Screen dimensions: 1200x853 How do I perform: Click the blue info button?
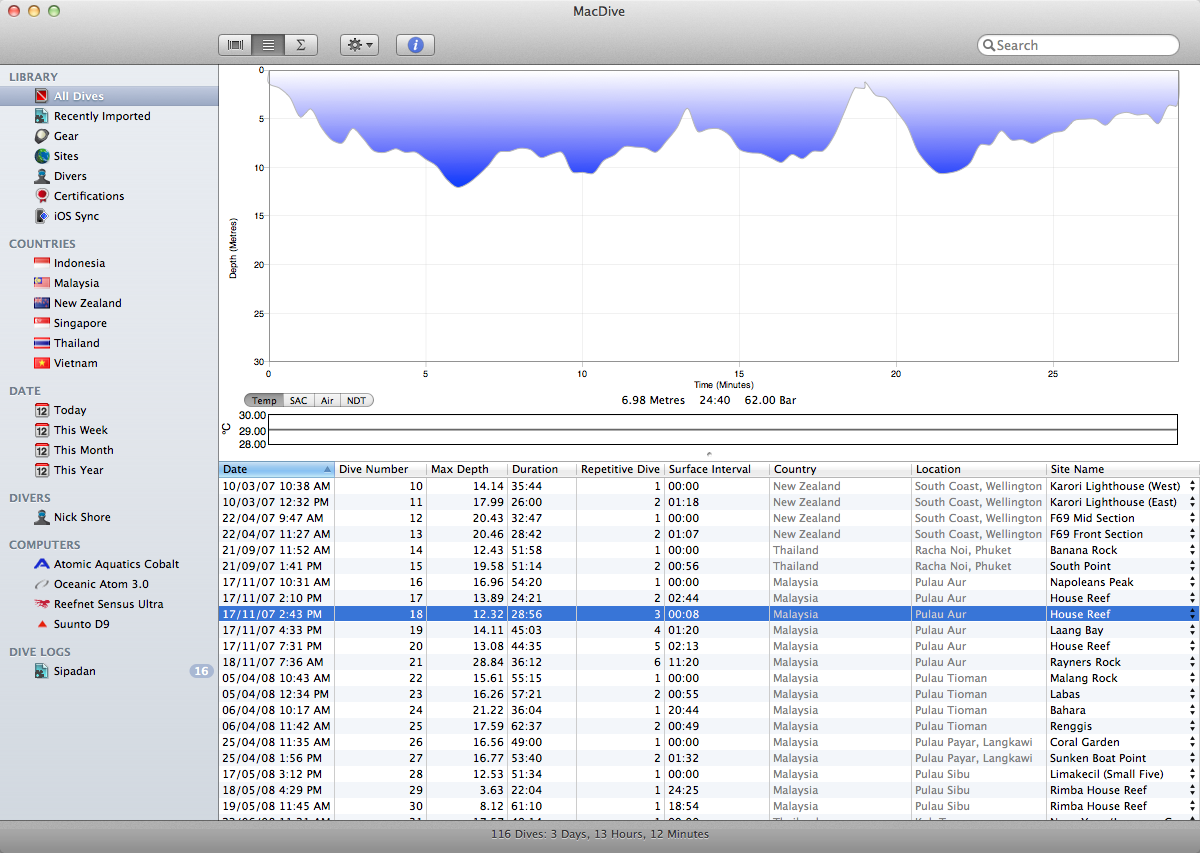[x=415, y=45]
